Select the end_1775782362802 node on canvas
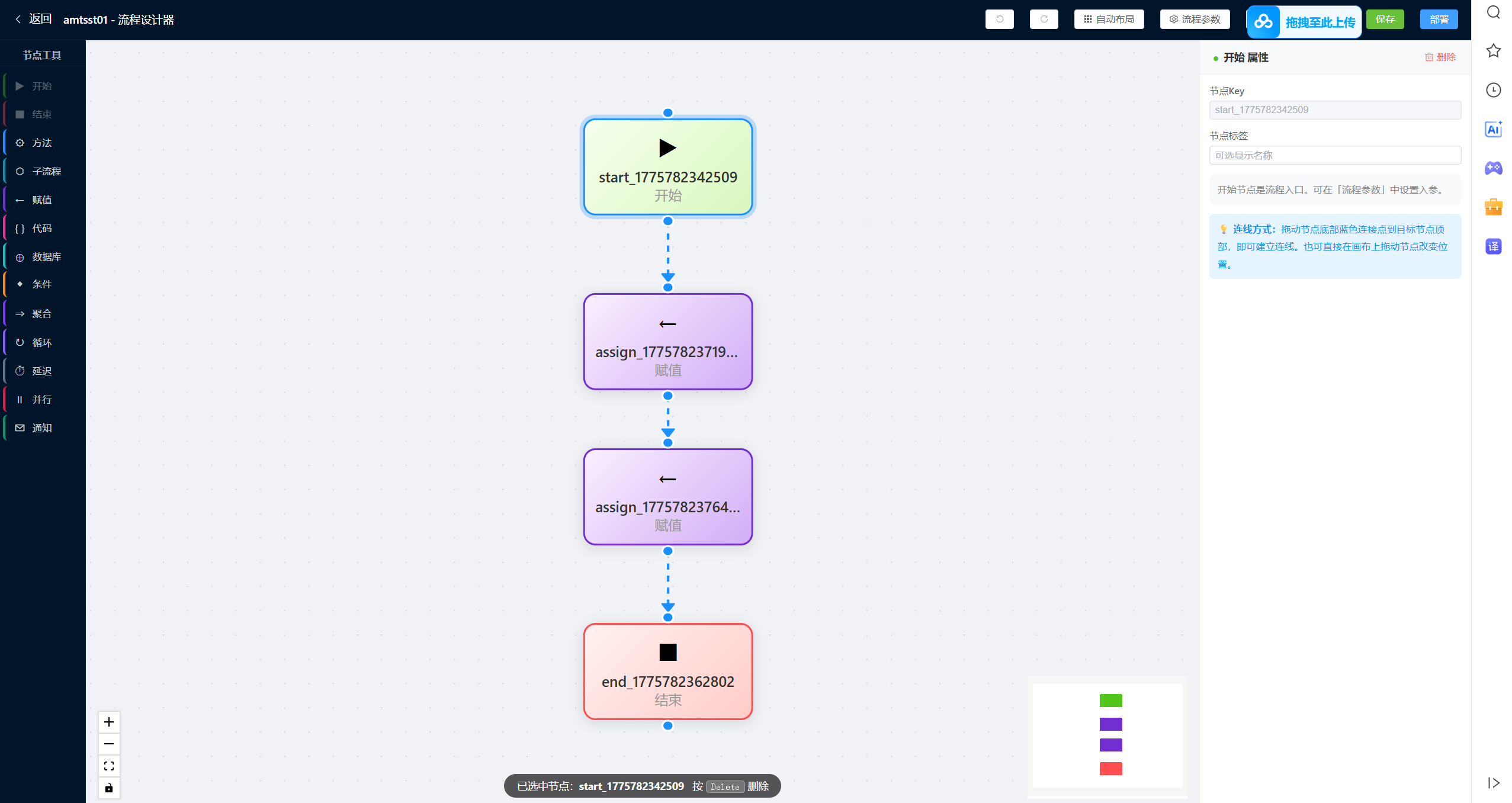Screen dimensions: 1512x803 coord(667,672)
